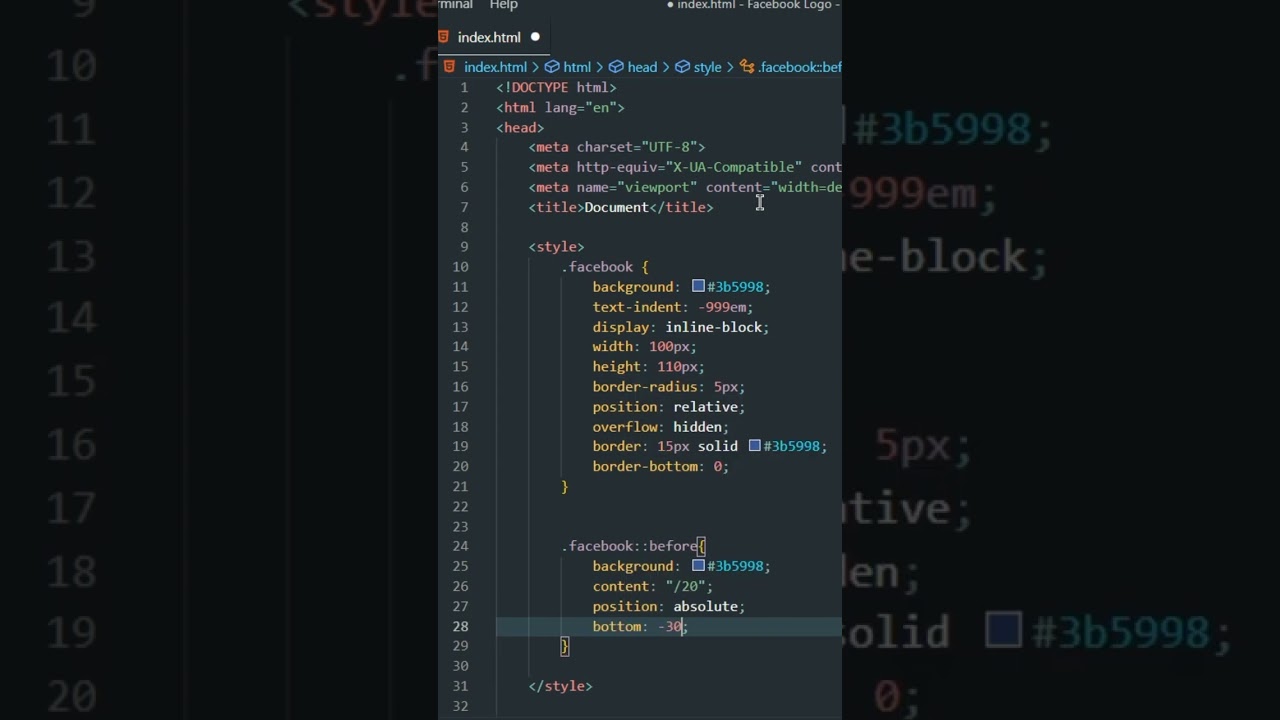Screen dimensions: 1280x720
Task: Select the .facebook::before breadcrumb segment
Action: click(x=800, y=67)
